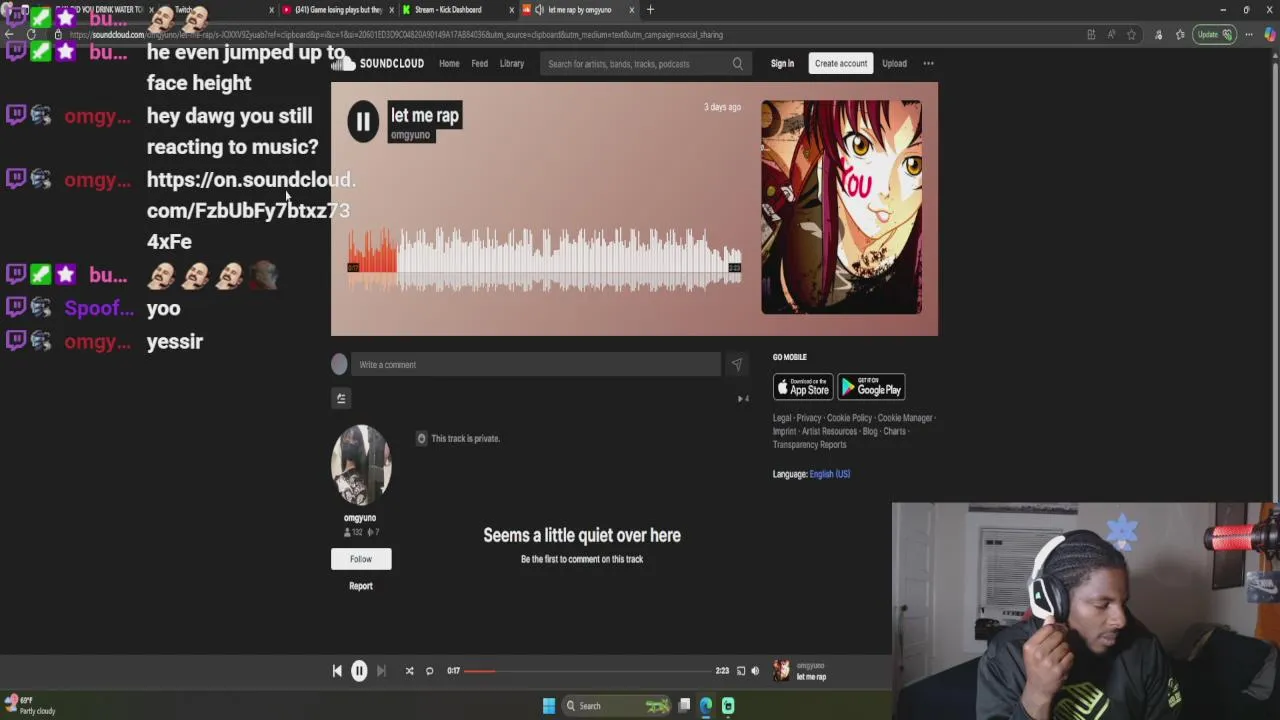Skip to previous track in bottom player

click(337, 671)
